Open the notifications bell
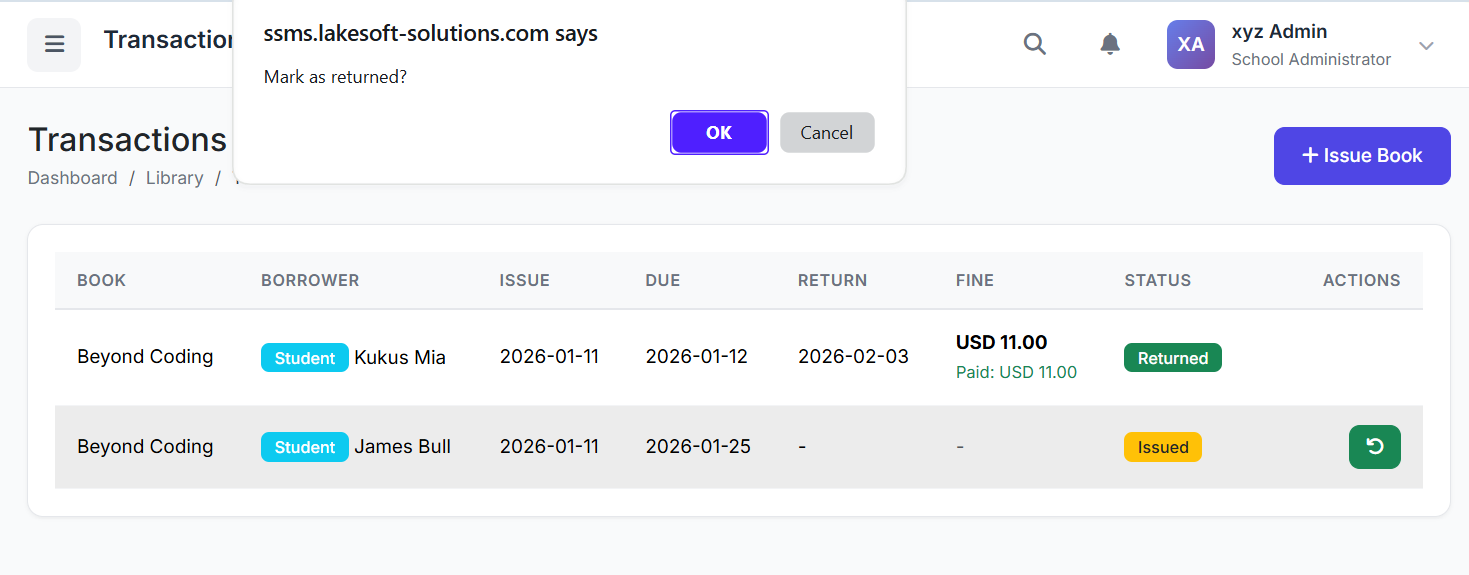1469x575 pixels. point(1110,44)
